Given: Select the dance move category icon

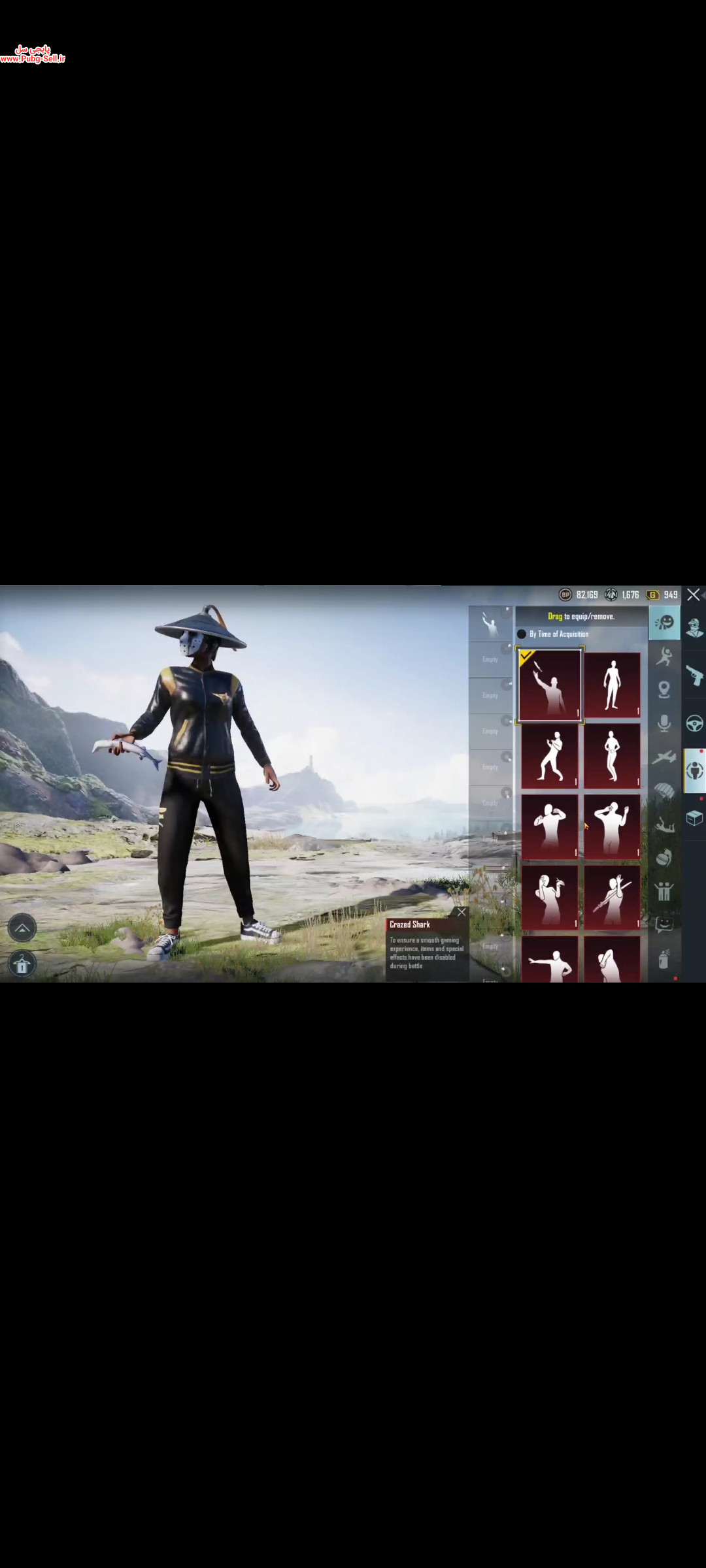Looking at the screenshot, I should click(x=664, y=656).
